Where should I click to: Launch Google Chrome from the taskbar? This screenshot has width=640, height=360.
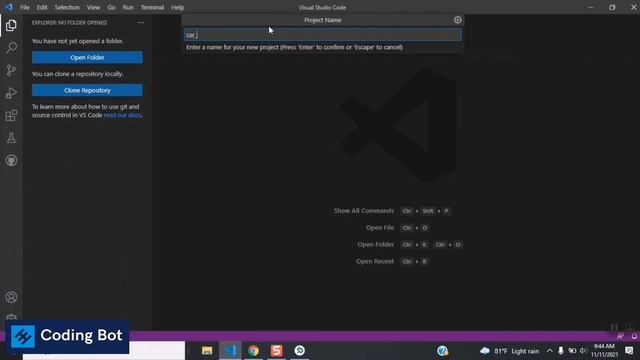pyautogui.click(x=253, y=351)
